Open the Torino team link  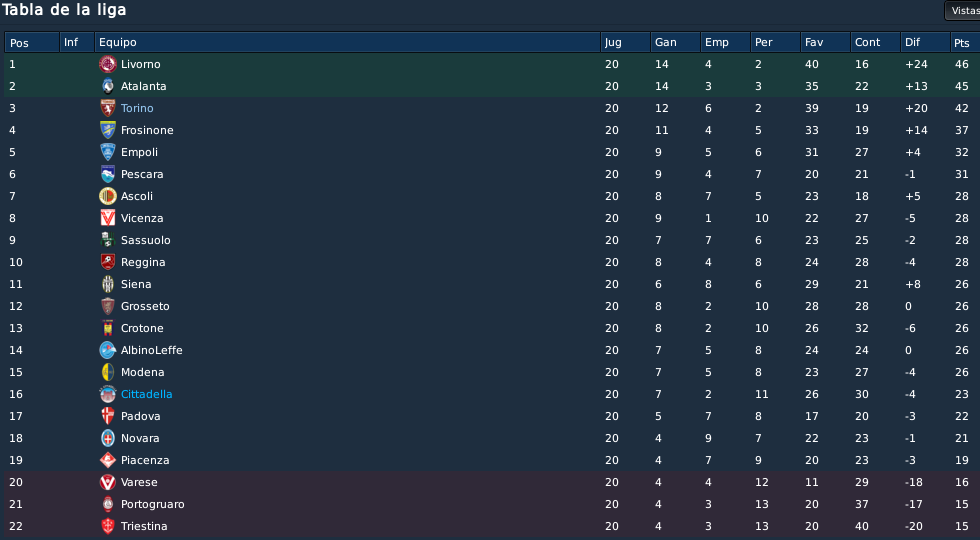(x=137, y=108)
